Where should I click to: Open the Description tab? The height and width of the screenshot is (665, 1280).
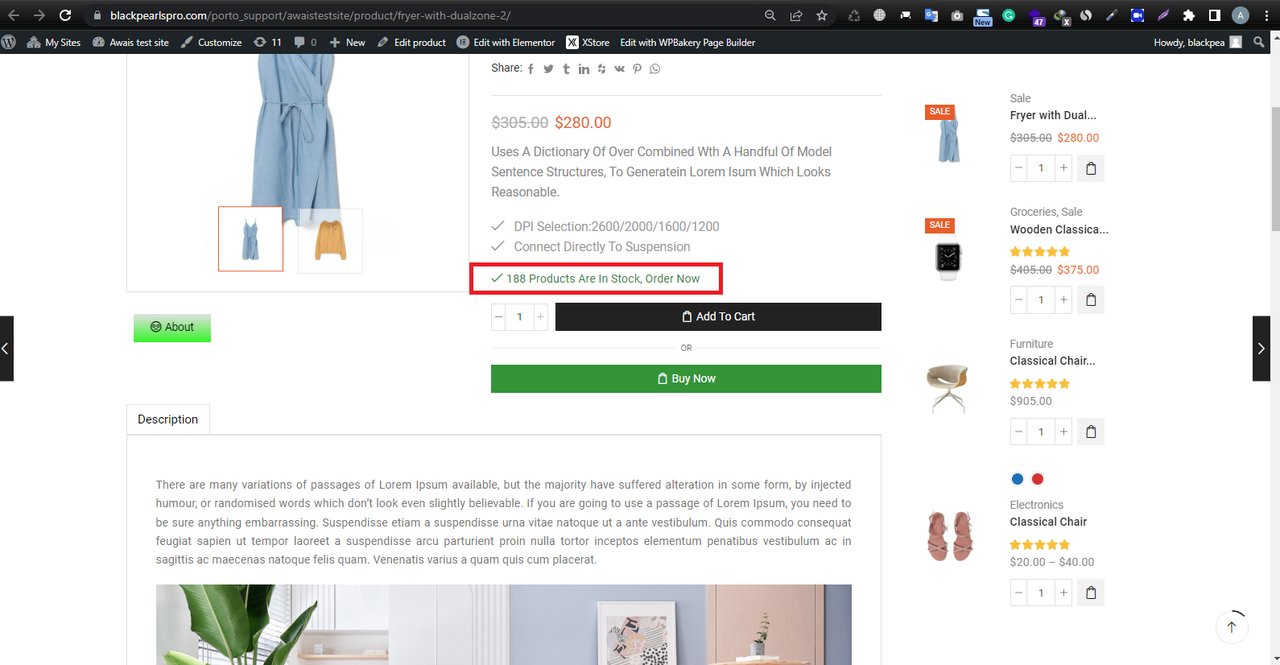168,419
